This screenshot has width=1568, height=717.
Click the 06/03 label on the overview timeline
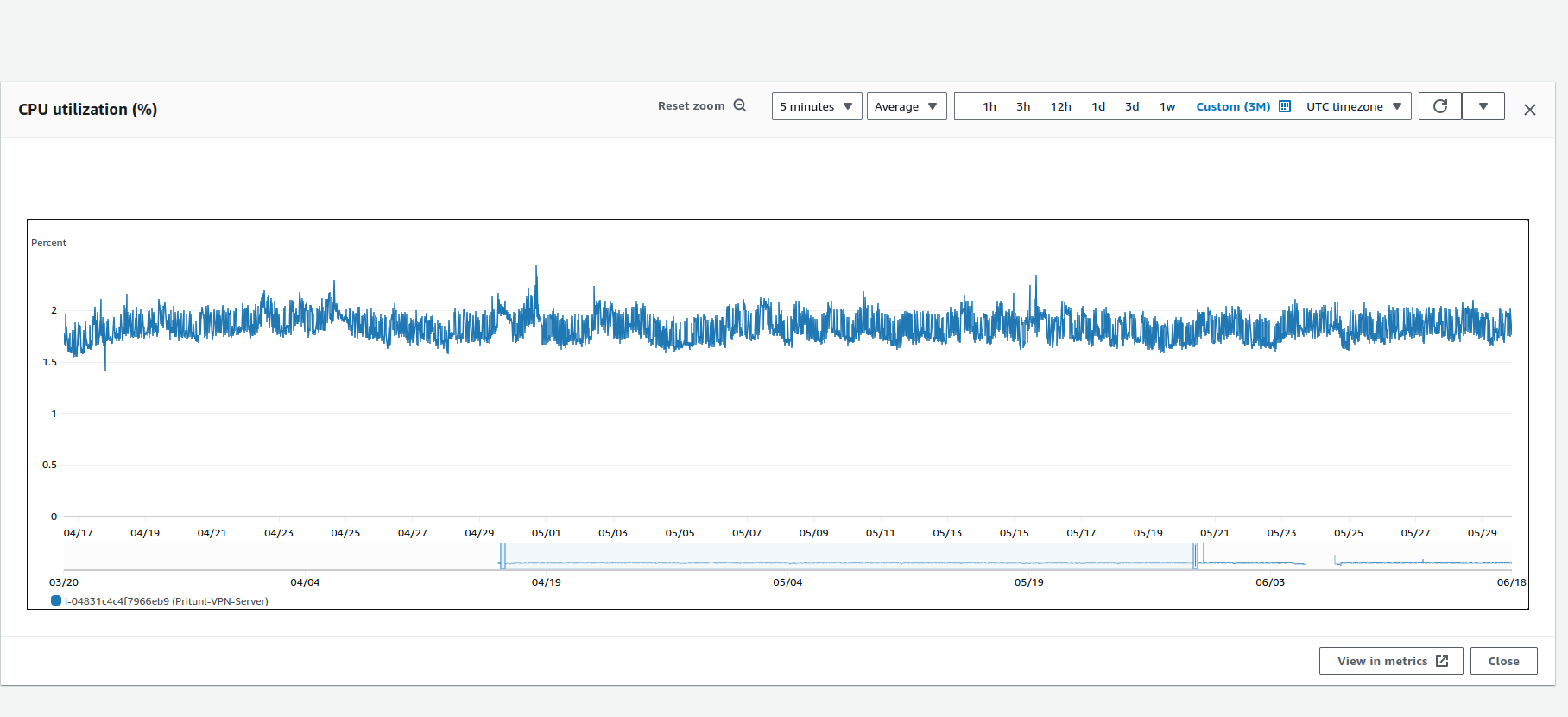(1270, 582)
